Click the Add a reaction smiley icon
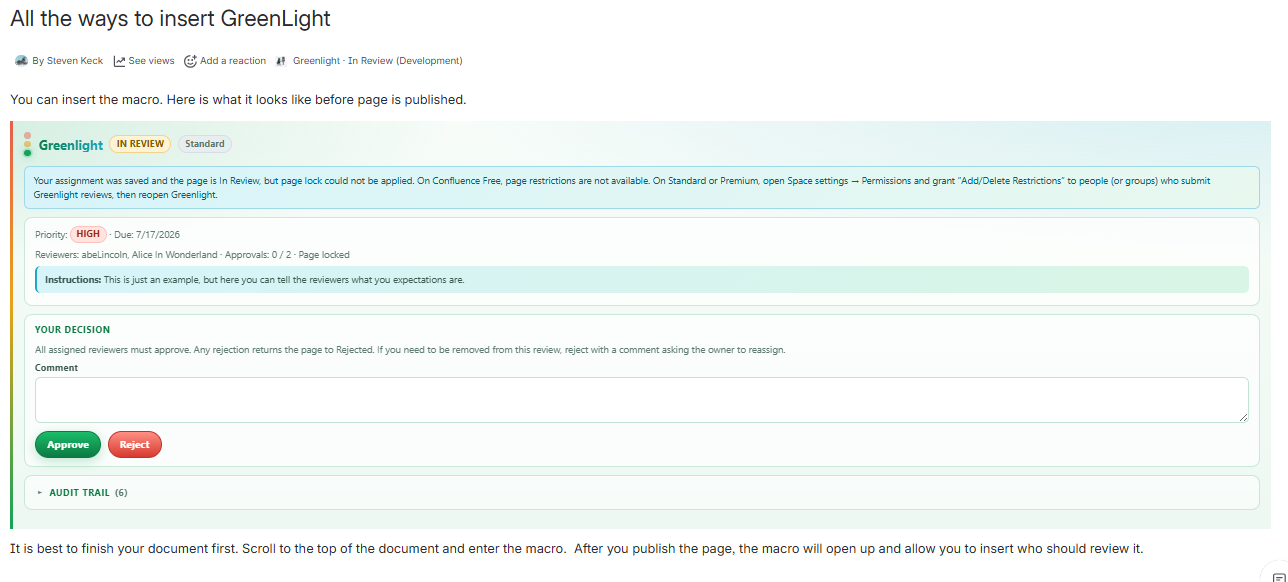 (x=190, y=61)
